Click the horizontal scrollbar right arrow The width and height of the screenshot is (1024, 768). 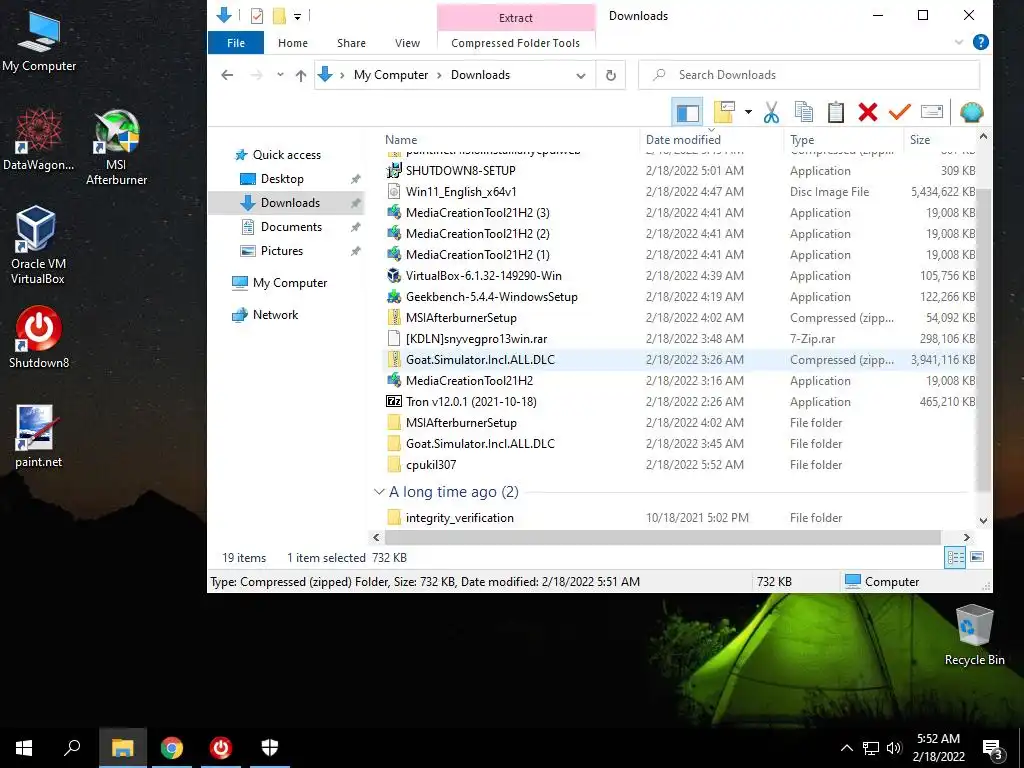click(967, 537)
